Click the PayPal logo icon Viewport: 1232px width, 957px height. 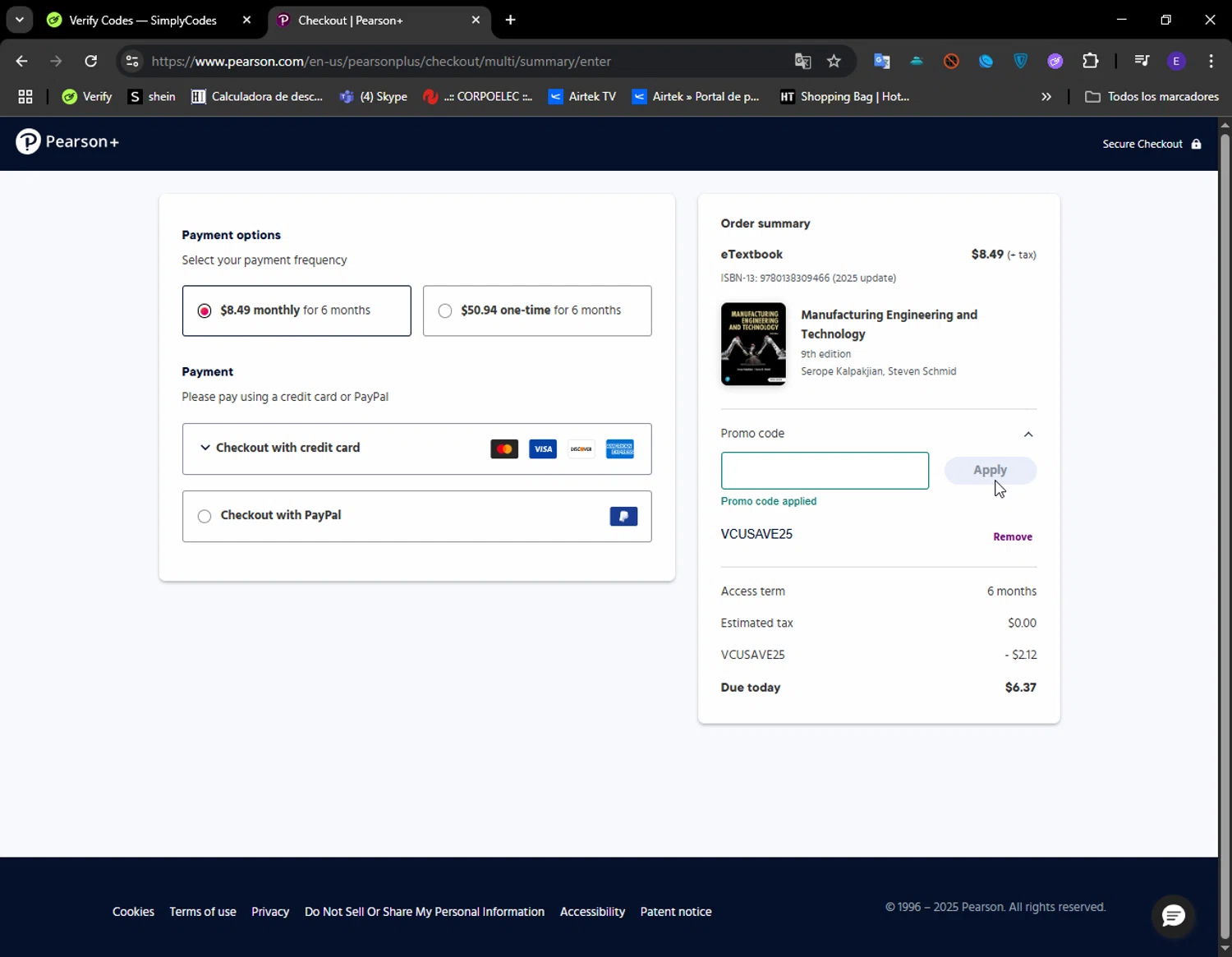623,516
